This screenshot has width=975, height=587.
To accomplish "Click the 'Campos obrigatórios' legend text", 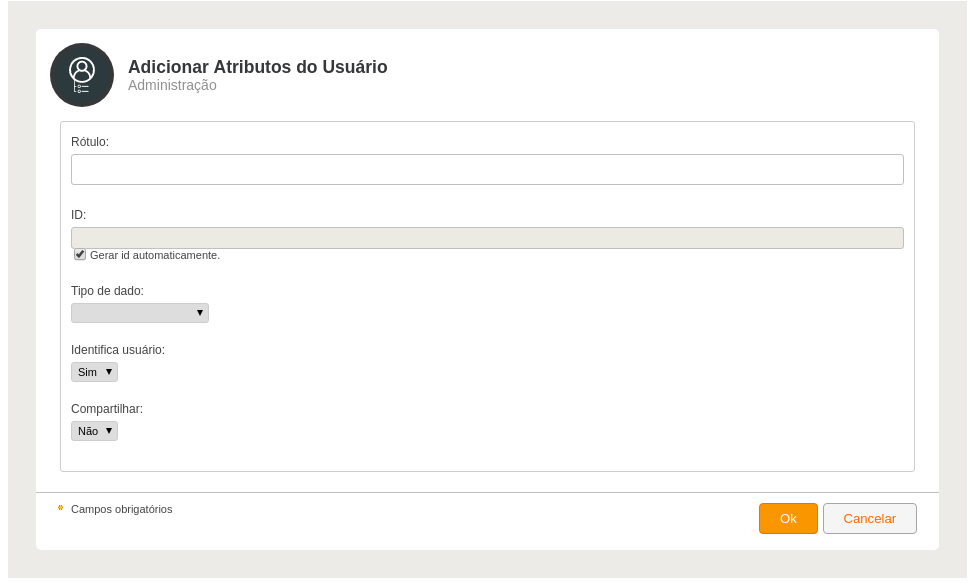I will (x=122, y=509).
